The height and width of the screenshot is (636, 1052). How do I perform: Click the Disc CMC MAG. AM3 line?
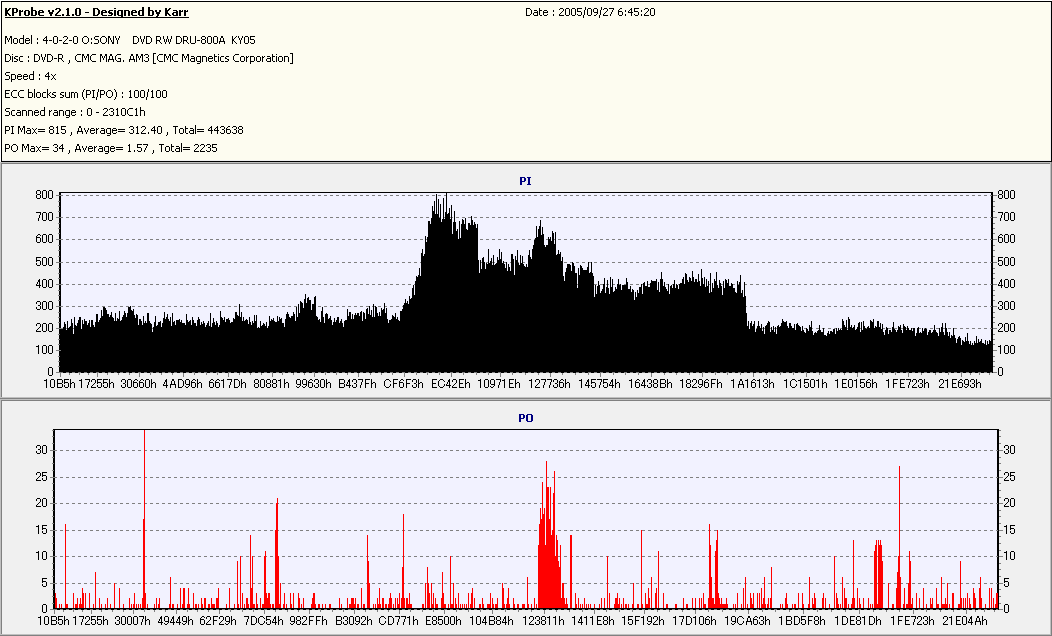(x=149, y=58)
